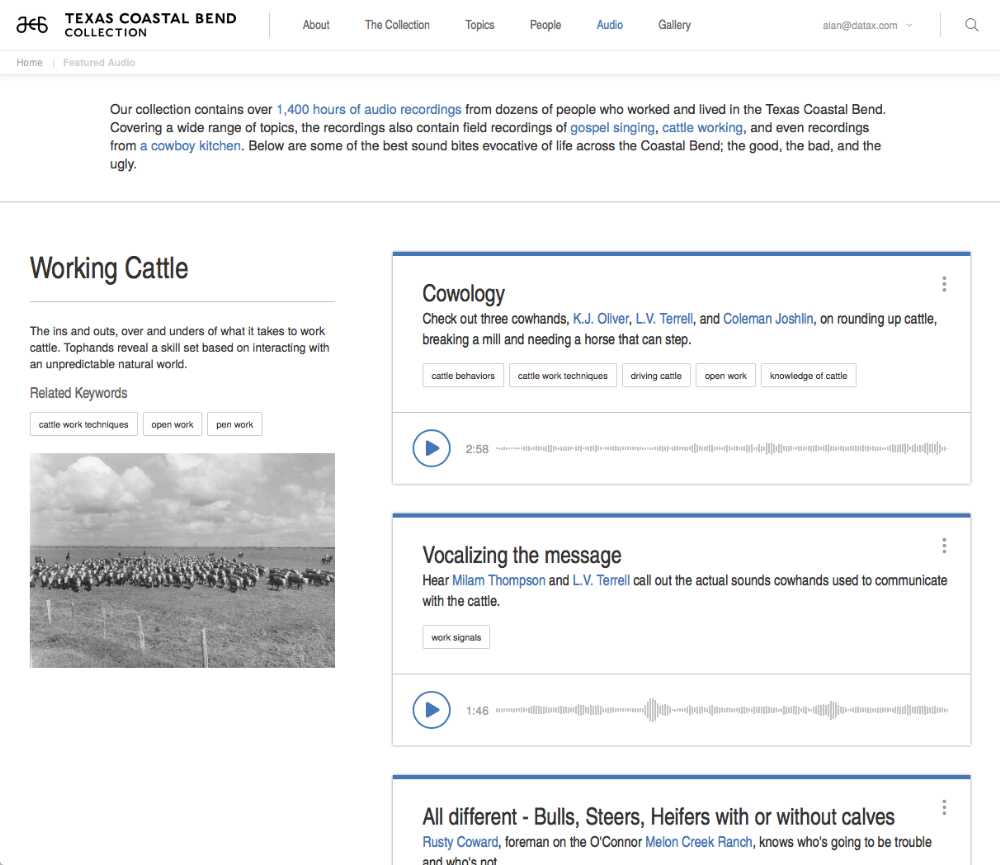Click the Cowology card title

coord(464,293)
